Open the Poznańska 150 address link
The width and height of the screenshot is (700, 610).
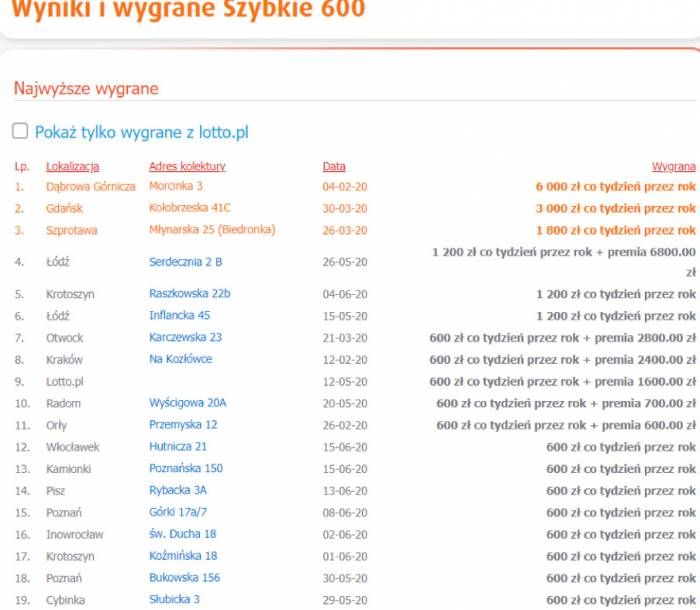pyautogui.click(x=186, y=468)
